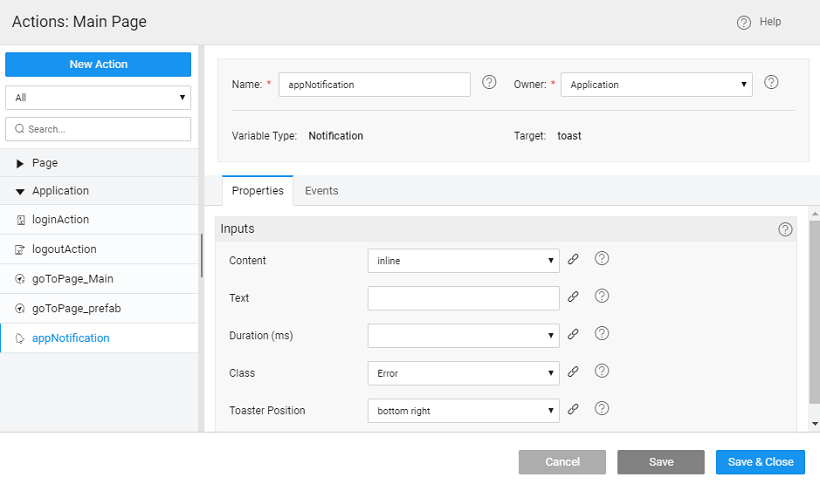
Task: Click the New Action button
Action: [x=98, y=64]
